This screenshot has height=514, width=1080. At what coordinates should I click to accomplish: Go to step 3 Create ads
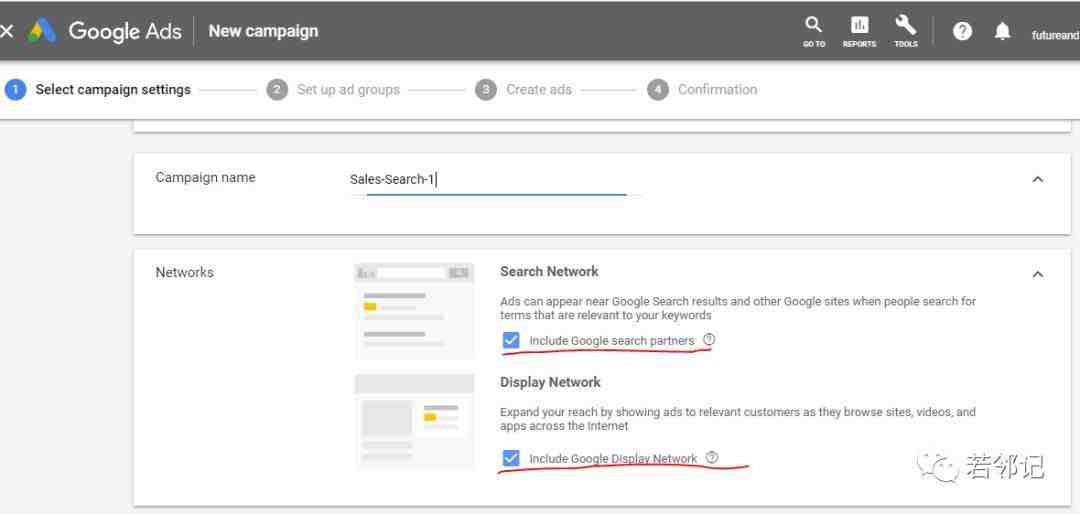pos(523,90)
